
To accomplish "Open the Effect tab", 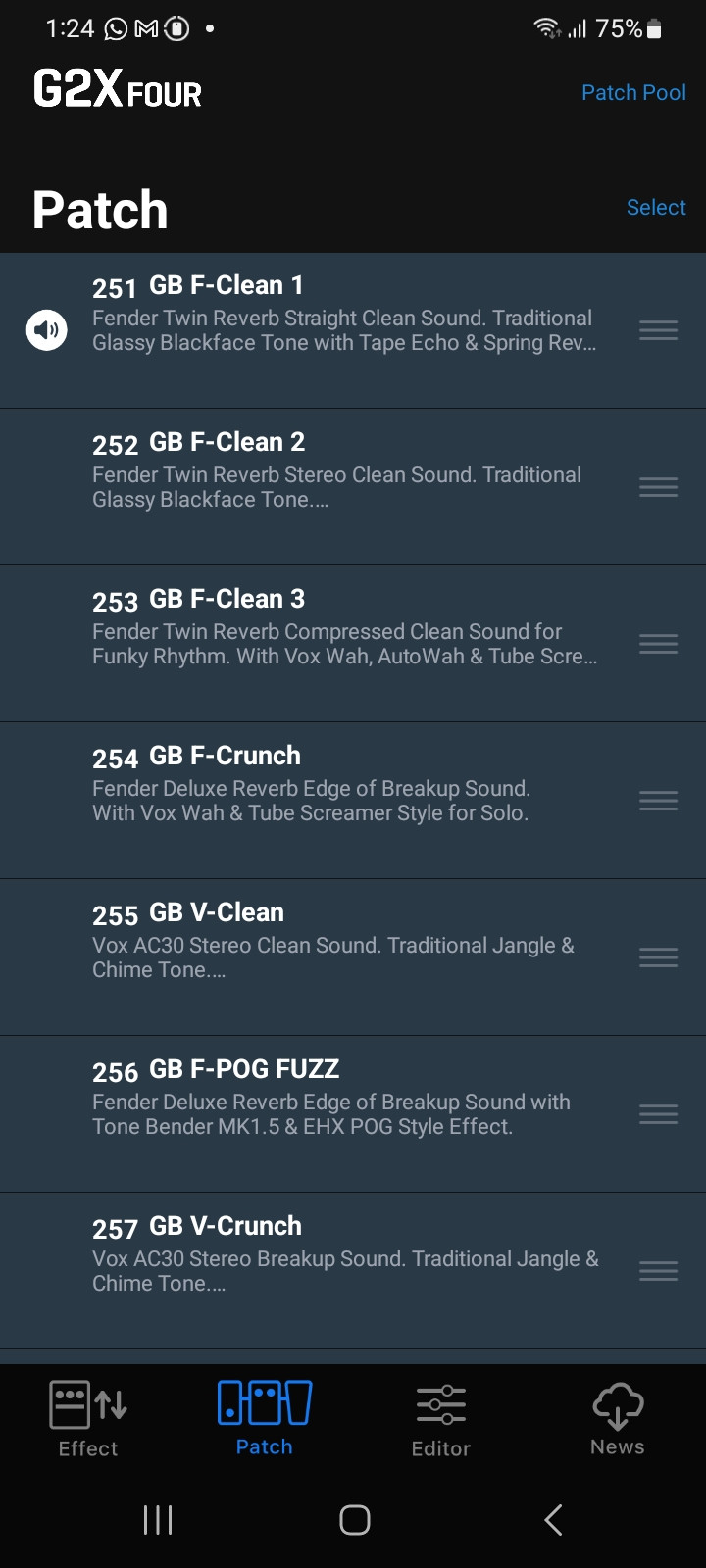I will (88, 1418).
